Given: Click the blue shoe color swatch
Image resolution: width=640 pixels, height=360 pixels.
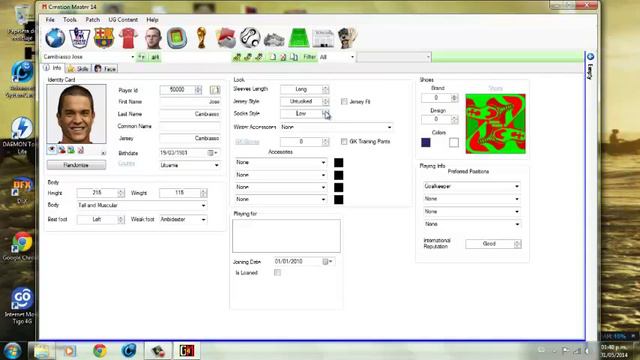Looking at the screenshot, I should 426,142.
